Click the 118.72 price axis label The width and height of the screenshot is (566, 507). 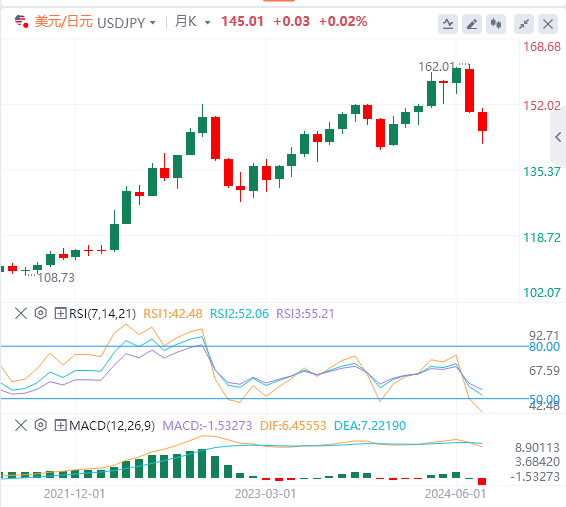(x=542, y=238)
